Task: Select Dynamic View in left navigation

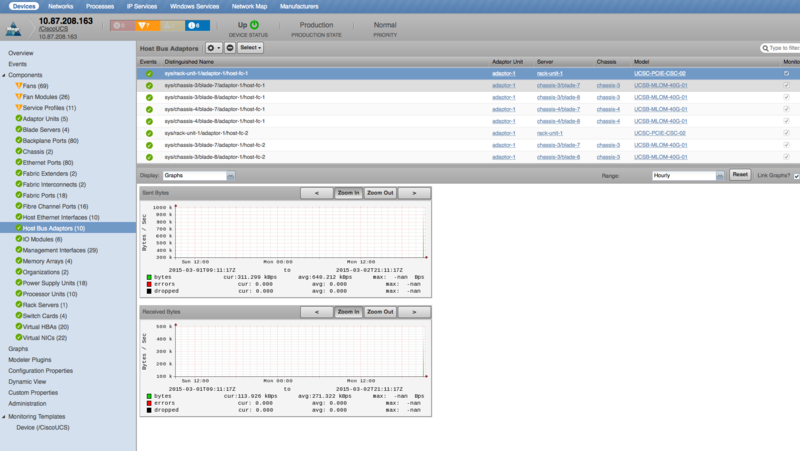Action: pyautogui.click(x=27, y=382)
